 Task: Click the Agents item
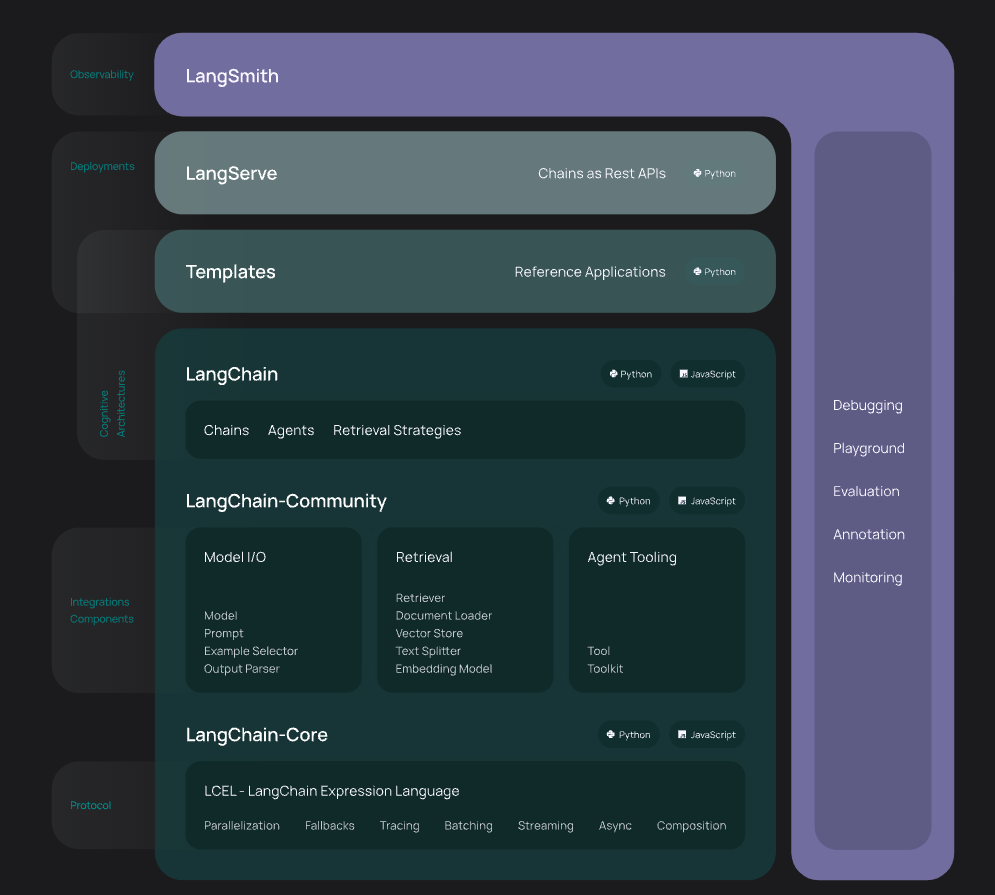point(291,430)
